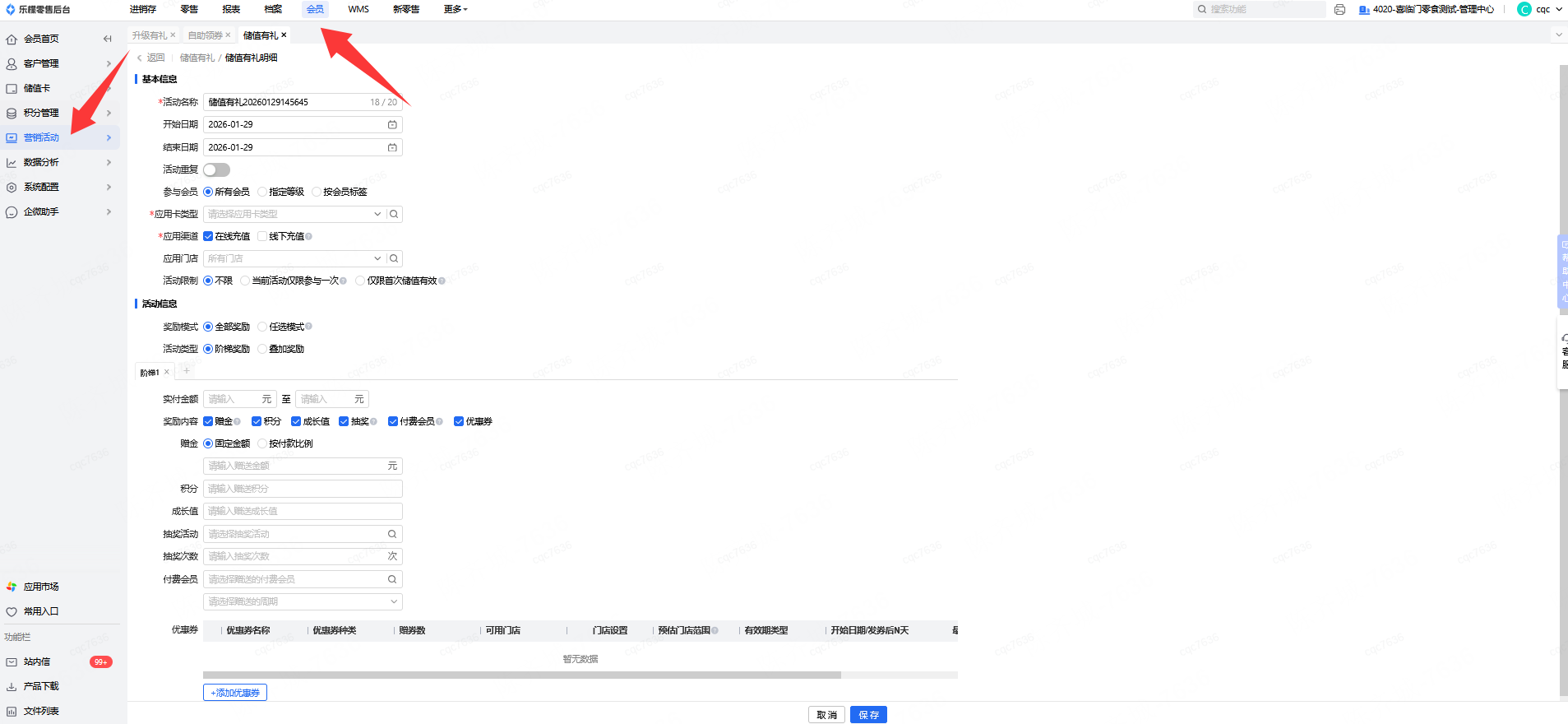The width and height of the screenshot is (1568, 724).
Task: Open the cqc account dropdown arrow
Action: tap(1559, 9)
